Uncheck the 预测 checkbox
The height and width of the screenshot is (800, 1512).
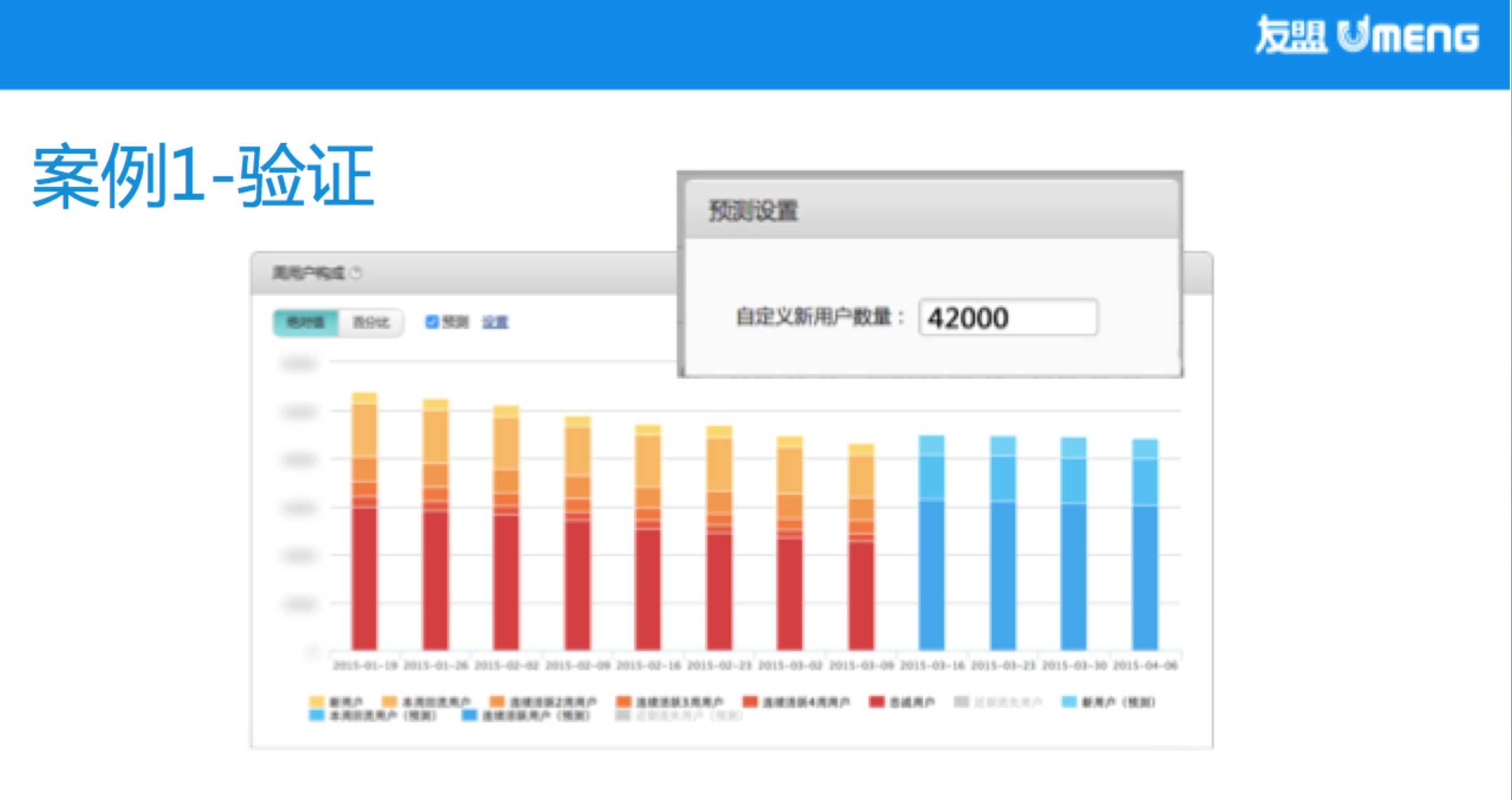432,321
